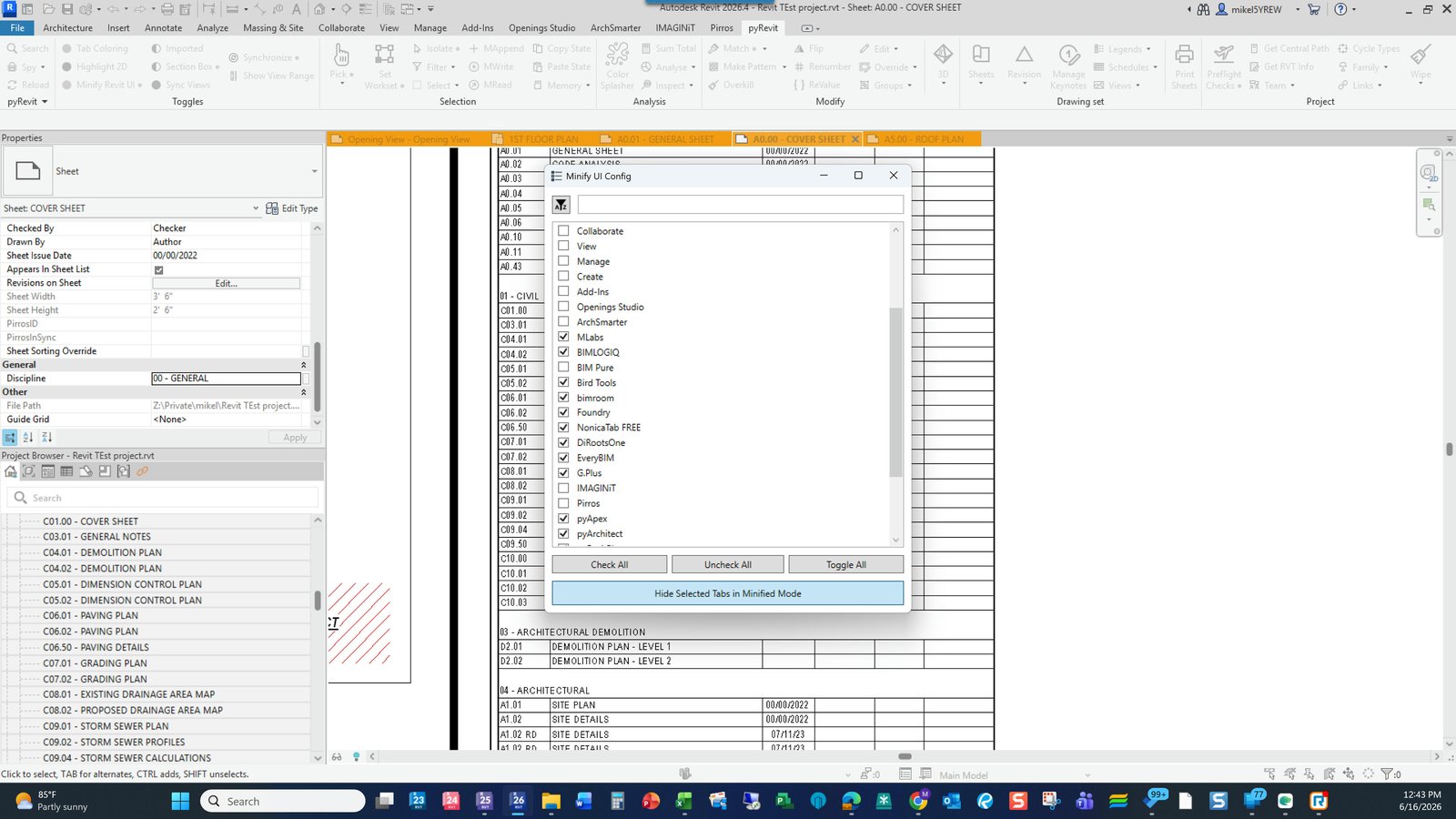
Task: Check the BIM Pure checkbox
Action: [x=563, y=368]
